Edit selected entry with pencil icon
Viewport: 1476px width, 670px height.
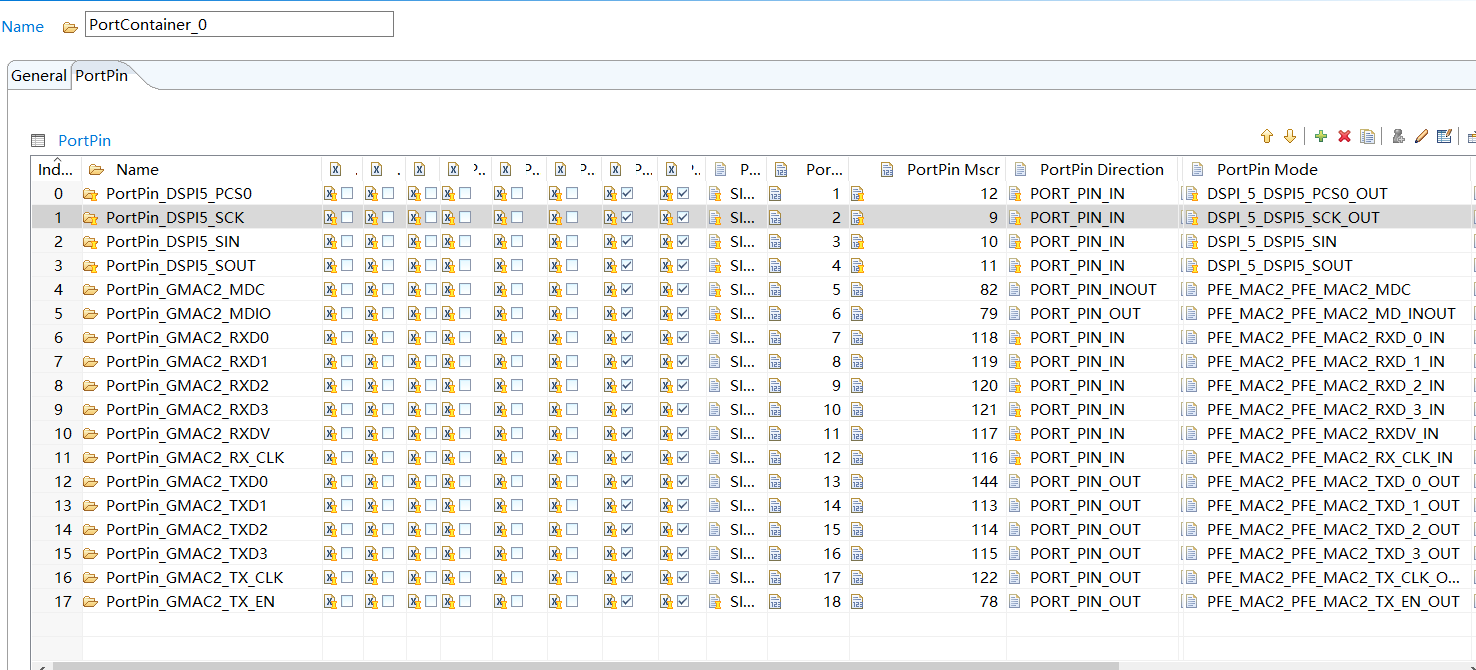click(x=1421, y=136)
